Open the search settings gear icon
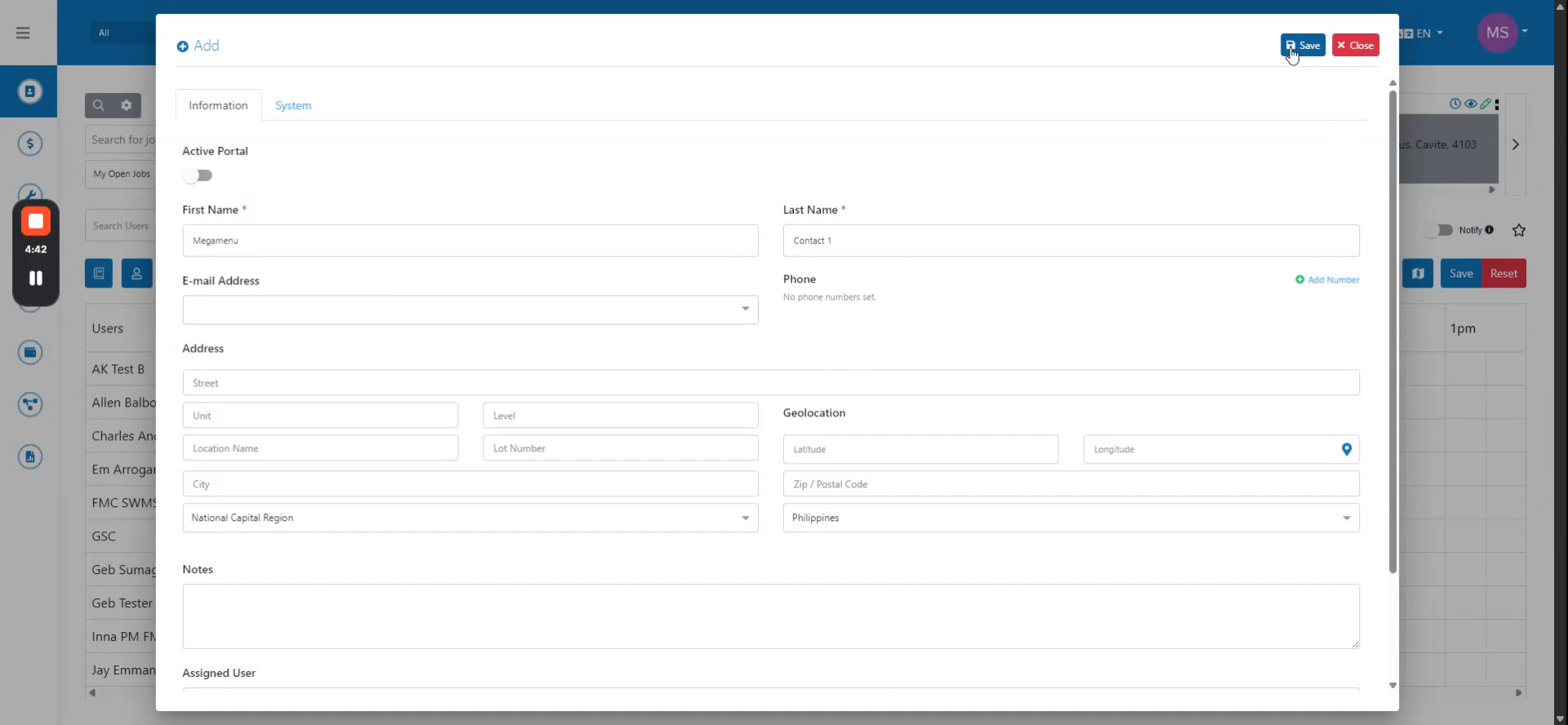The image size is (1568, 725). pos(127,105)
